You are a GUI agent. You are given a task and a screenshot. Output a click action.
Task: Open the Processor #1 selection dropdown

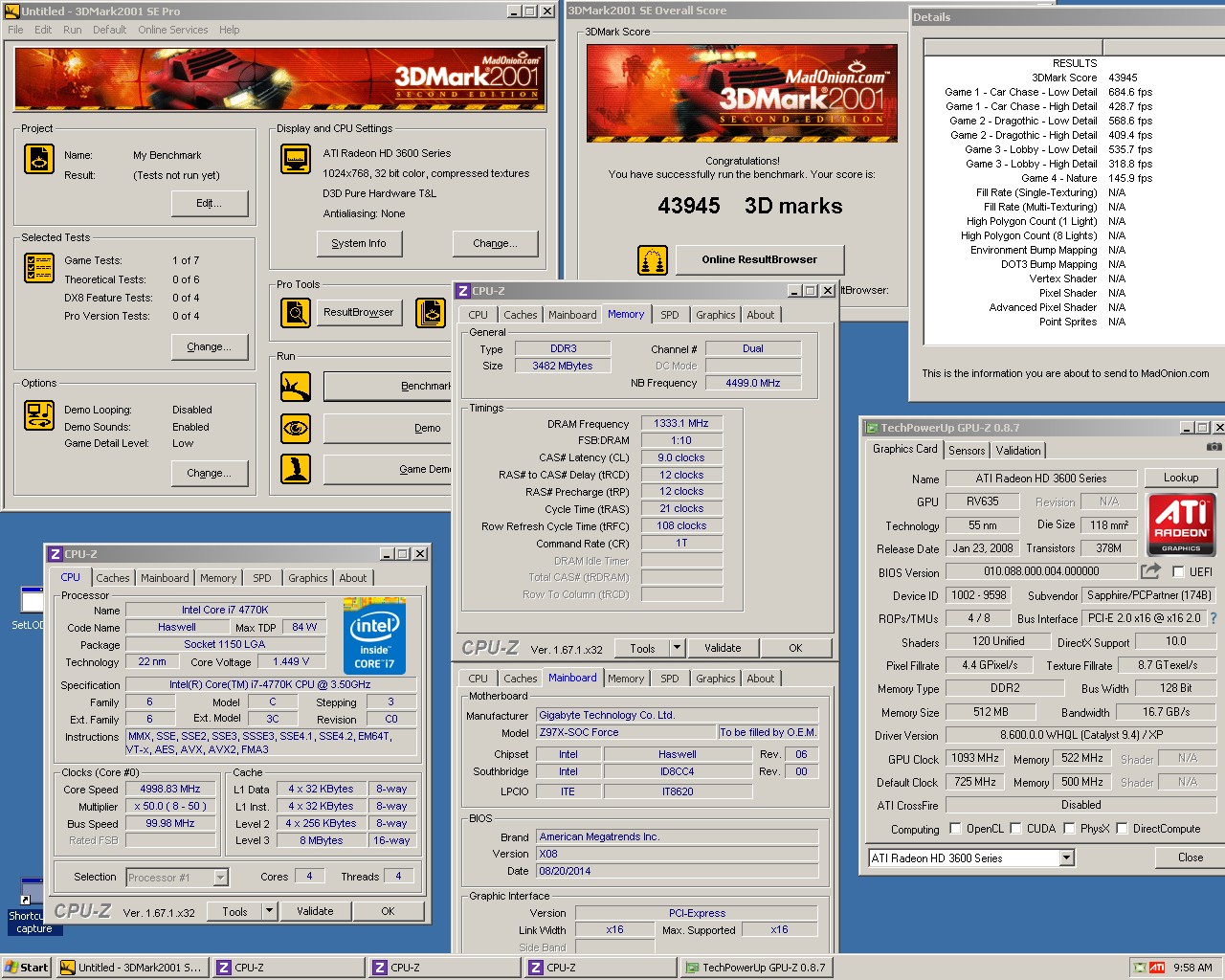tap(221, 878)
